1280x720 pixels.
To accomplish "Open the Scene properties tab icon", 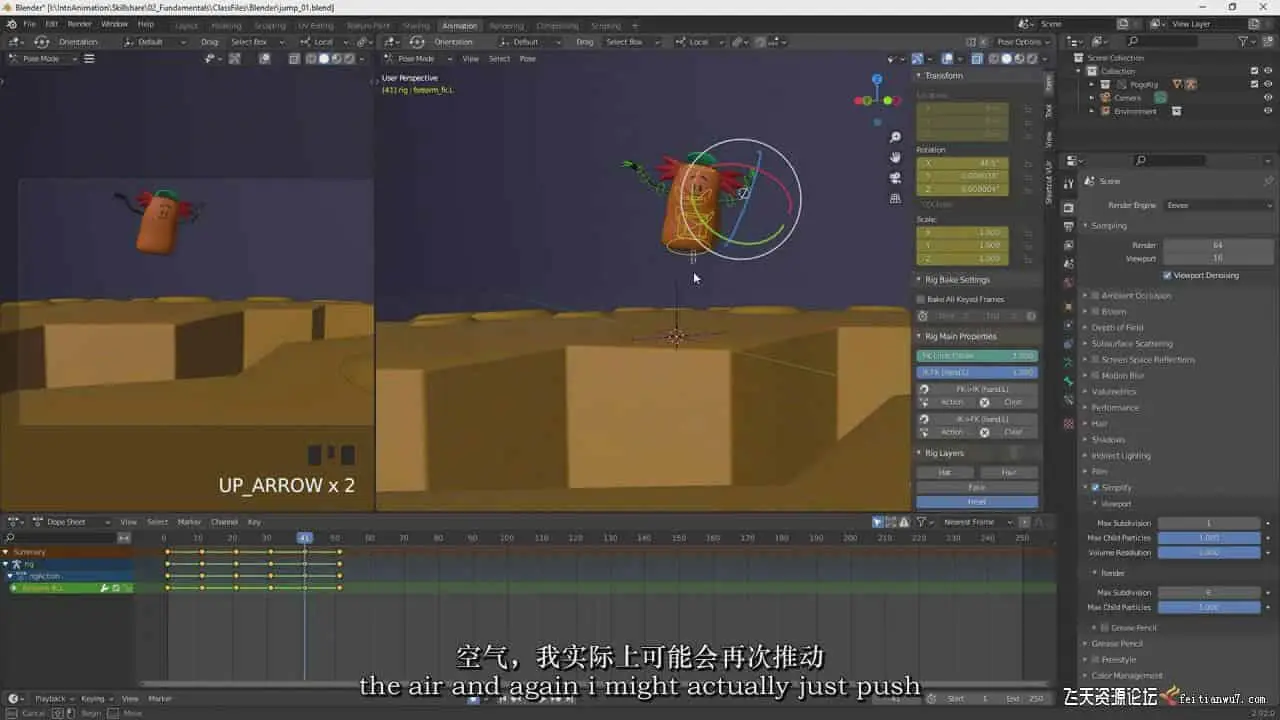I will [x=1069, y=263].
